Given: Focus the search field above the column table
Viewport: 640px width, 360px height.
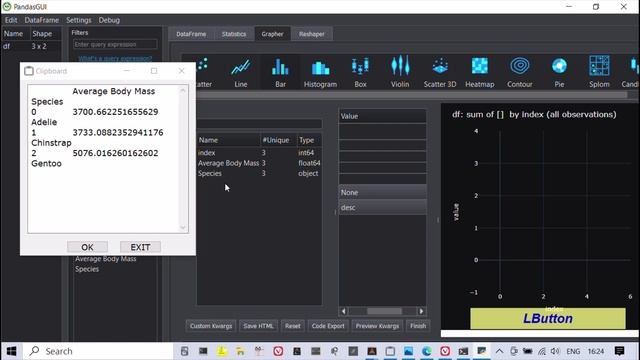Looking at the screenshot, I should [x=259, y=123].
